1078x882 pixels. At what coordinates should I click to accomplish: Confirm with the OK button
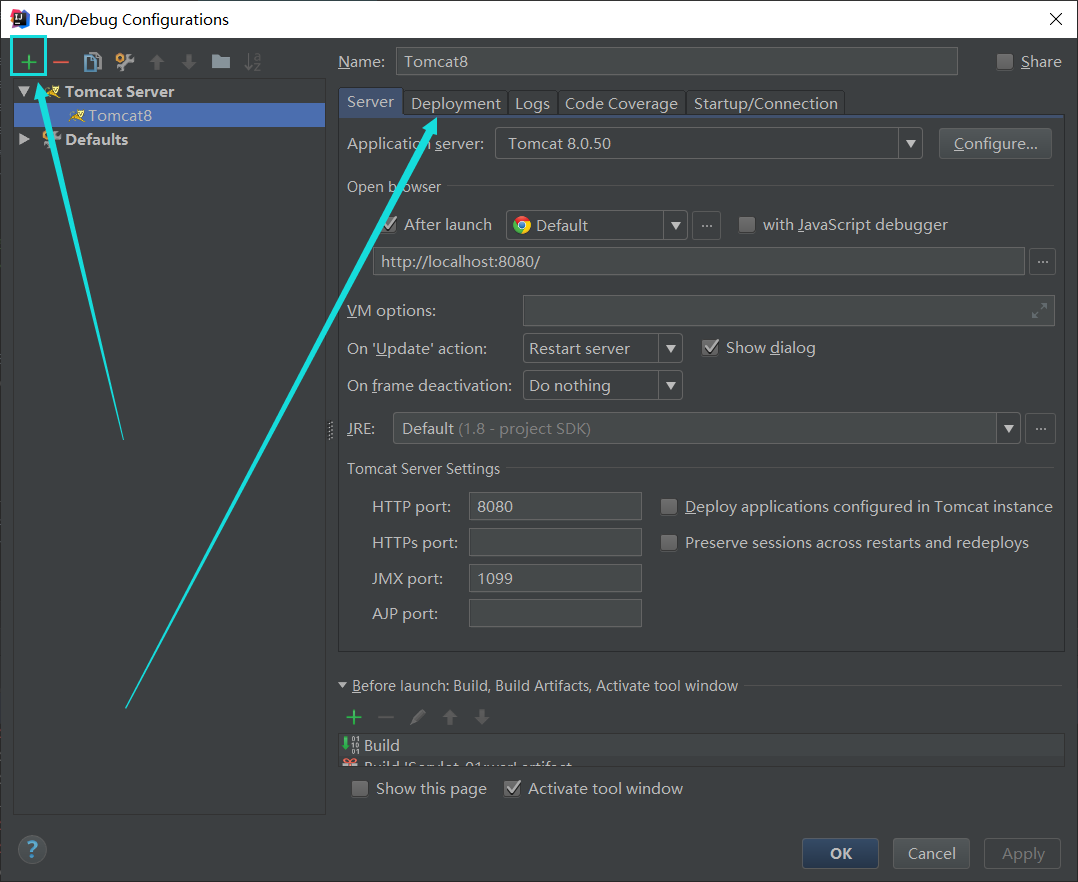tap(840, 854)
